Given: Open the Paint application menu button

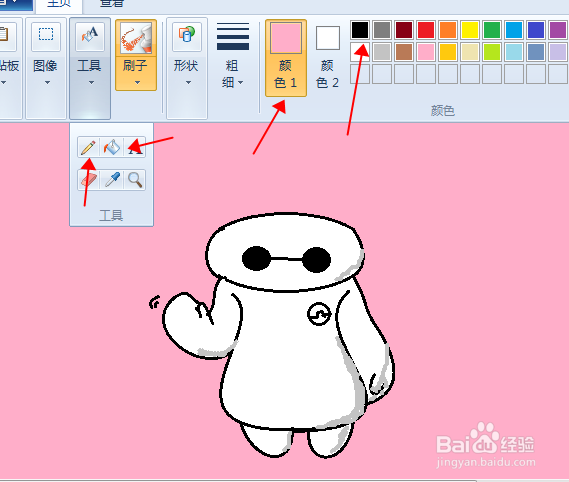Looking at the screenshot, I should click(x=16, y=4).
